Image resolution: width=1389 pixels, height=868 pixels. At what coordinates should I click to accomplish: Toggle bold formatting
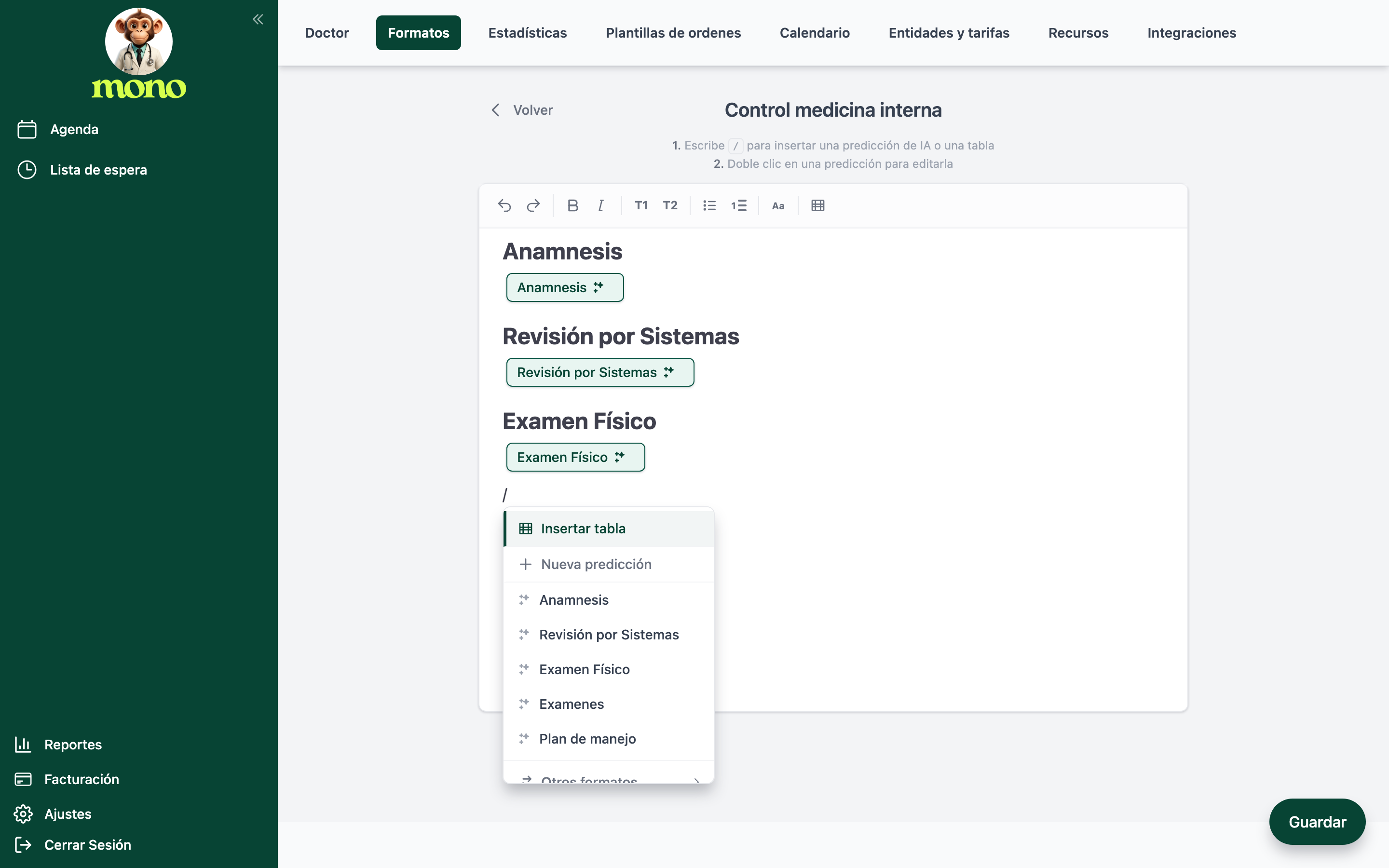[x=572, y=205]
